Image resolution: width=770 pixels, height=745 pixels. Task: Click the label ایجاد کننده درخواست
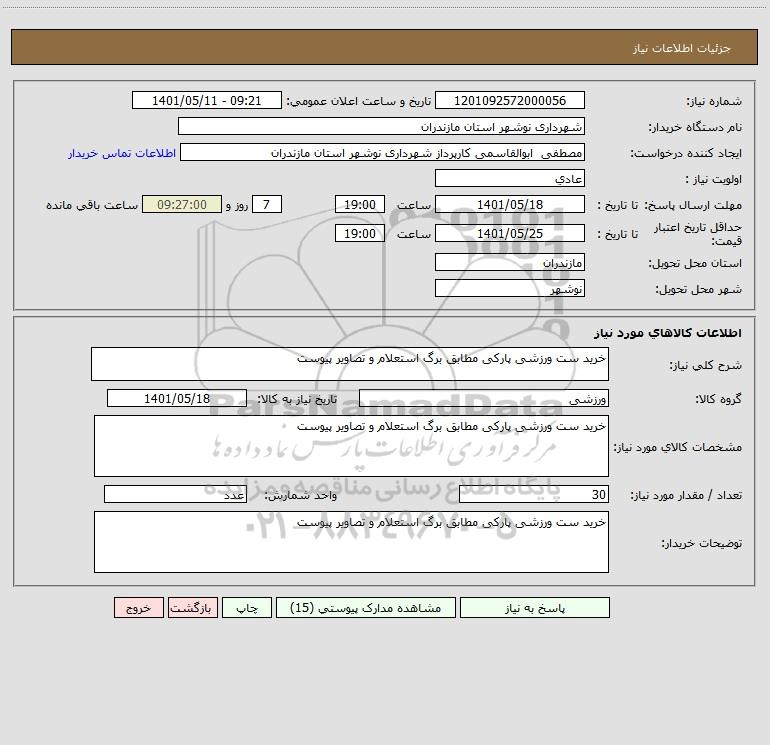(687, 154)
